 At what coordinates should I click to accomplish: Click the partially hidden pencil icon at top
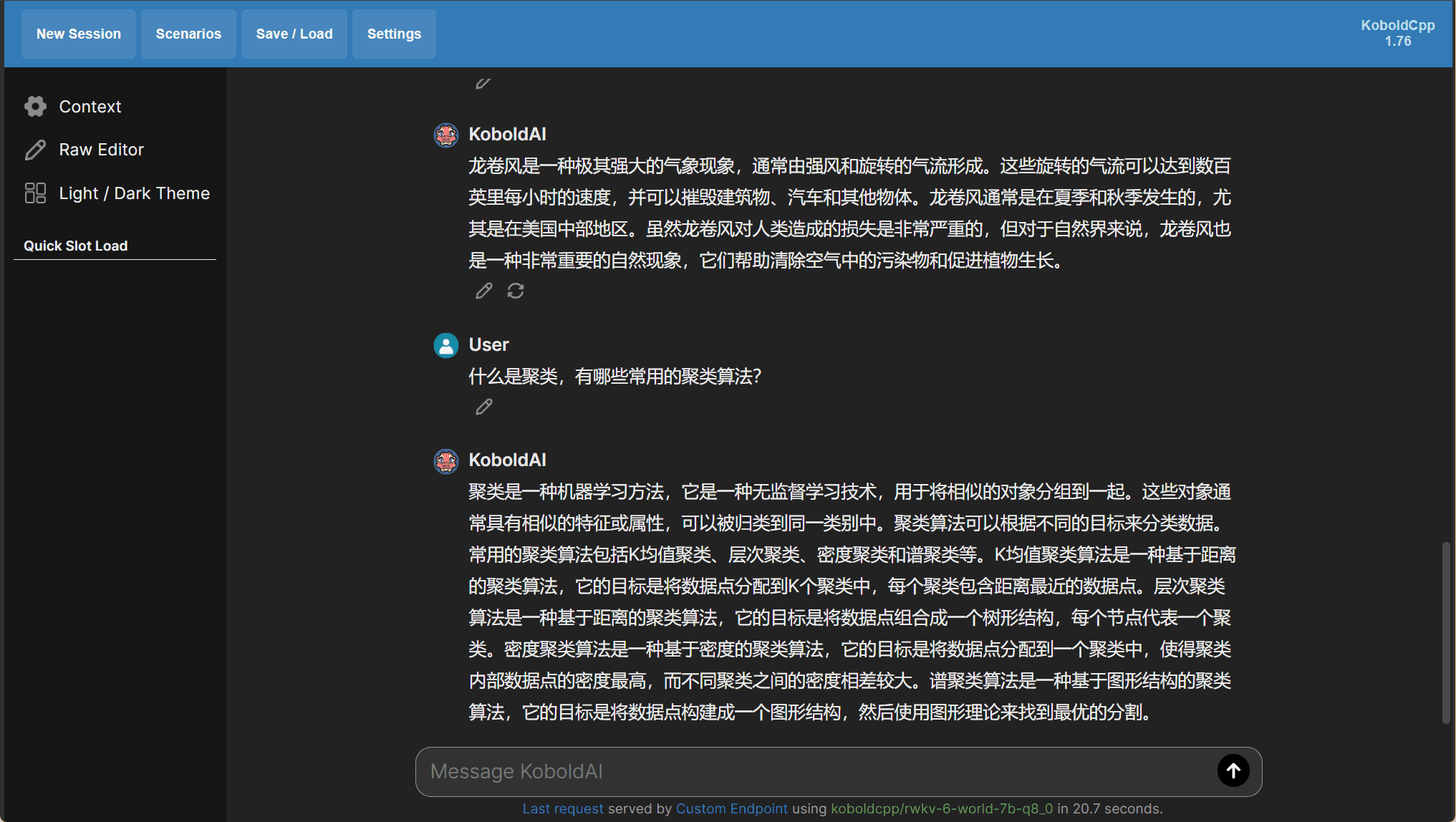click(483, 83)
